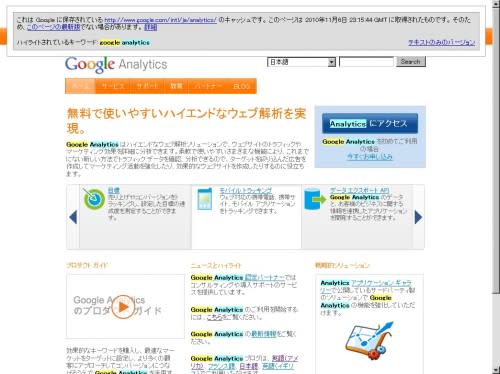Image resolution: width=500 pixels, height=374 pixels.
Task: Select the first orange navigation tab (home)
Action: (80, 86)
